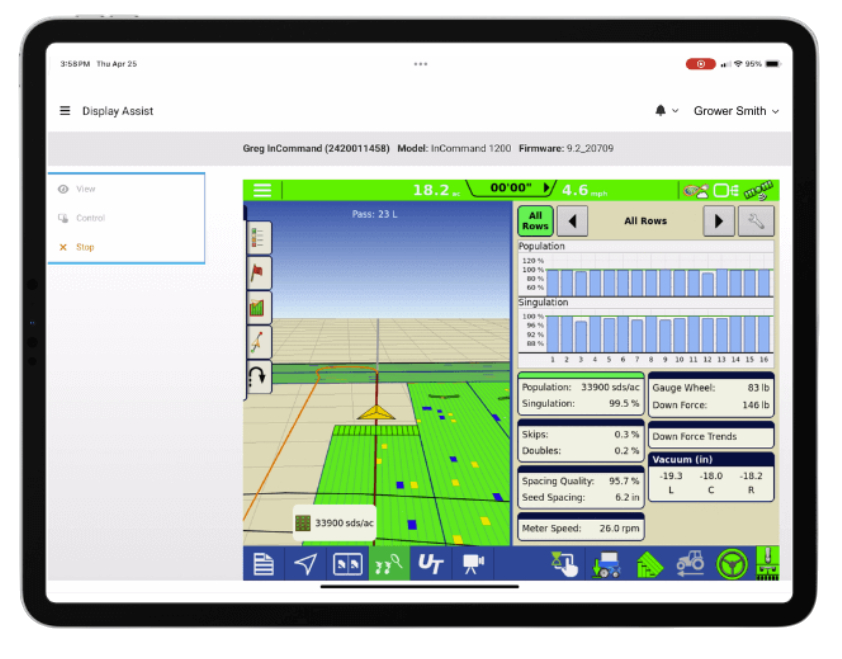
Task: Click the wrench settings icon
Action: (755, 221)
